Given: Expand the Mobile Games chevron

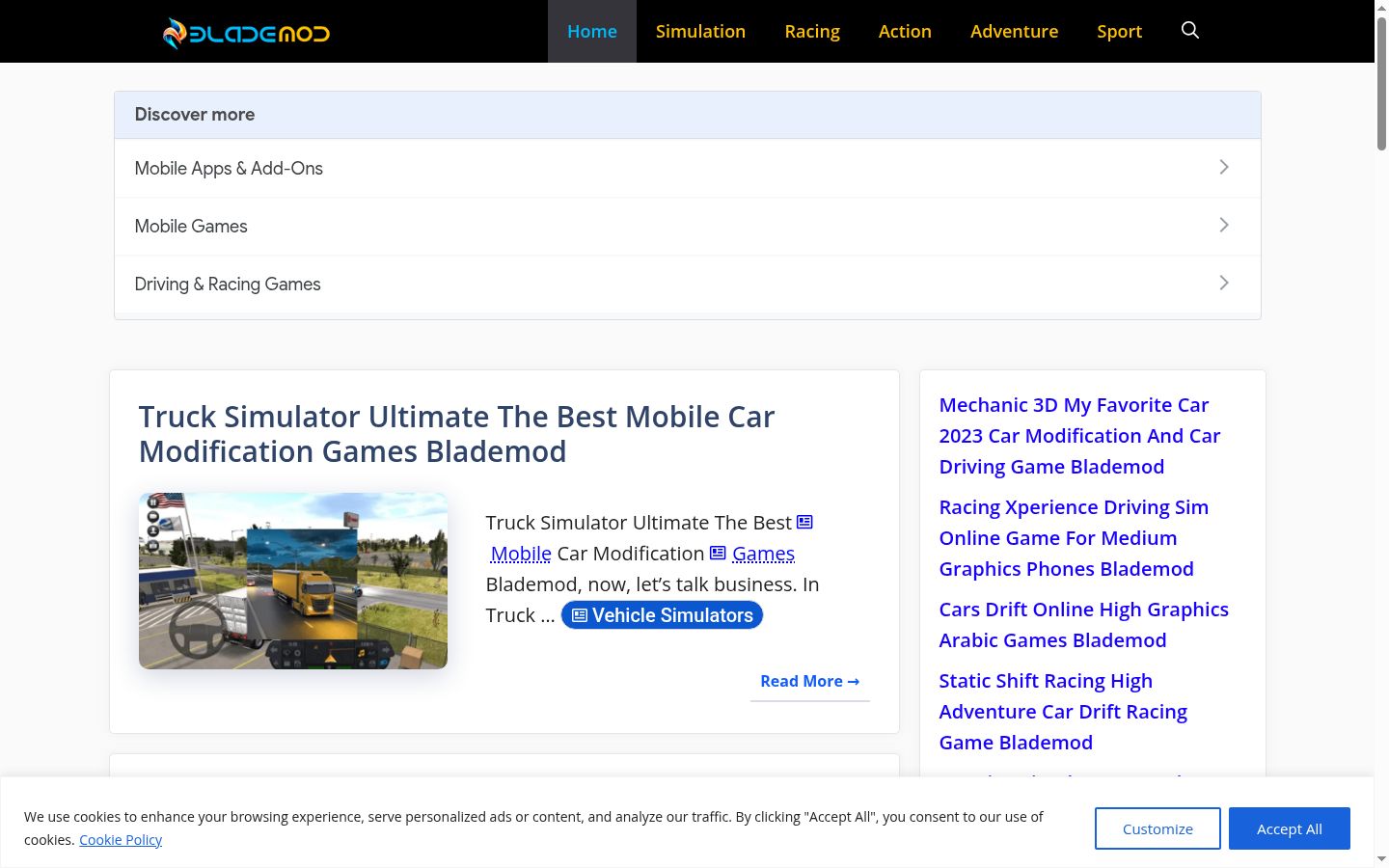Looking at the screenshot, I should click(1224, 226).
